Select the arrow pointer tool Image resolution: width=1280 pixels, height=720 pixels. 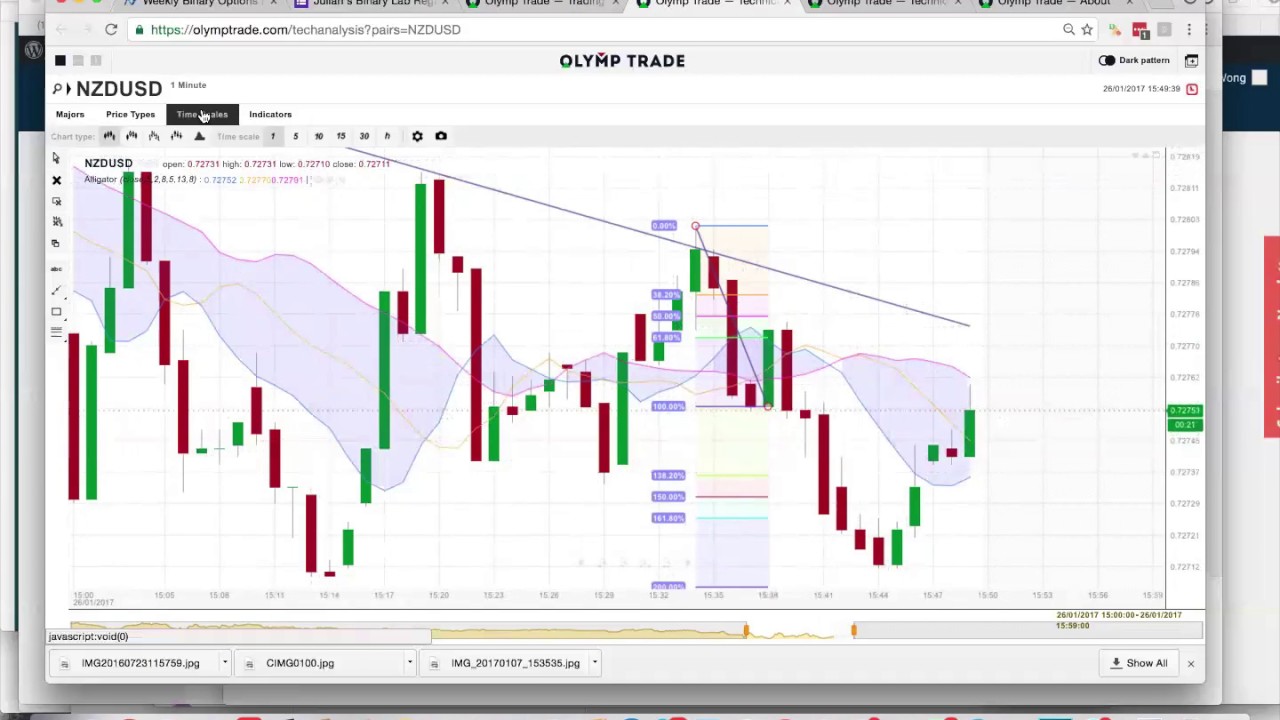click(56, 158)
